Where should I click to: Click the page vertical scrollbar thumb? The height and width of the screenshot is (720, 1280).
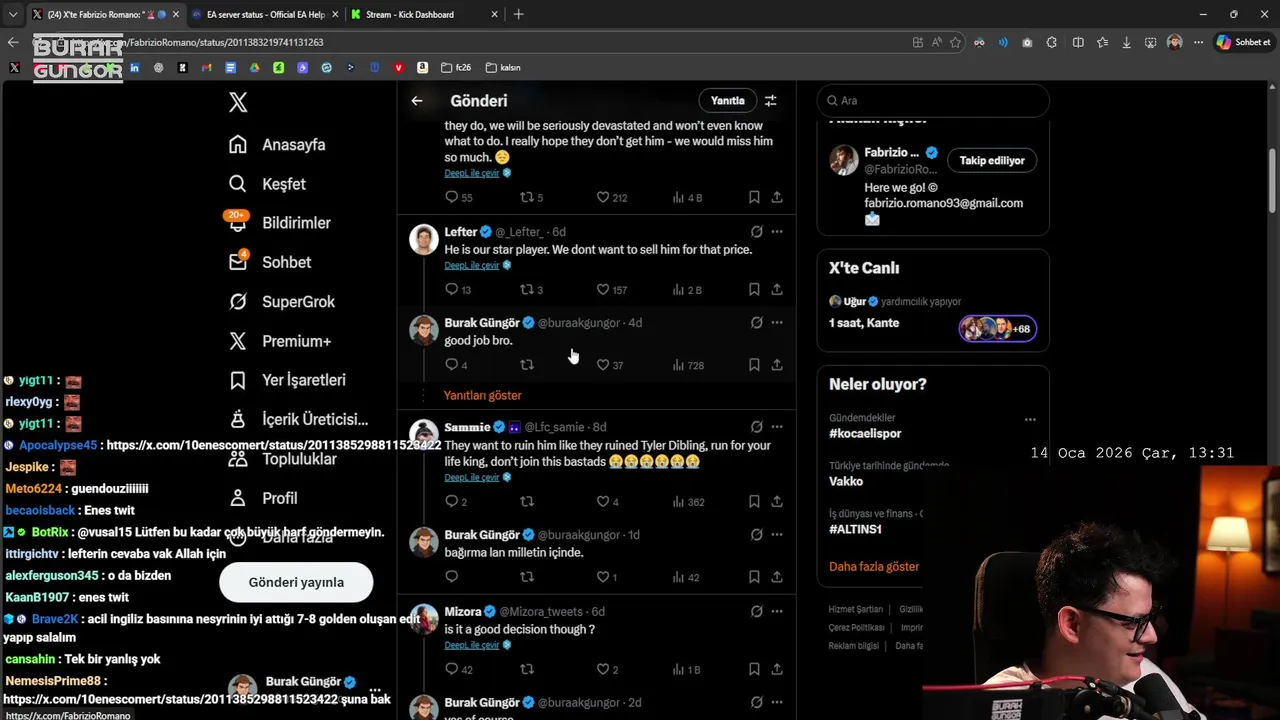[x=1272, y=180]
